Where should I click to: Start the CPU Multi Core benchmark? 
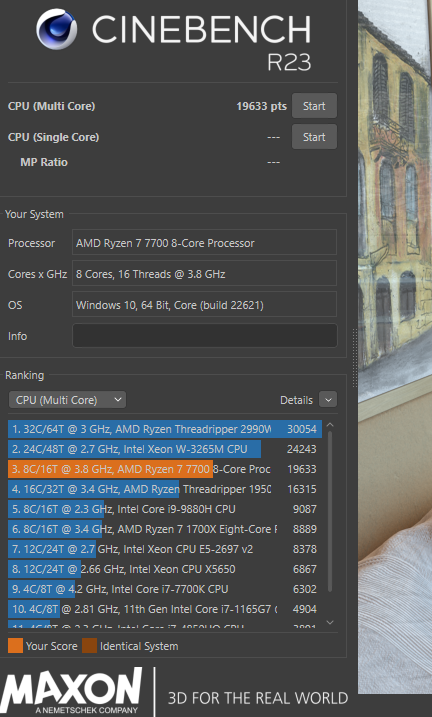[x=314, y=106]
